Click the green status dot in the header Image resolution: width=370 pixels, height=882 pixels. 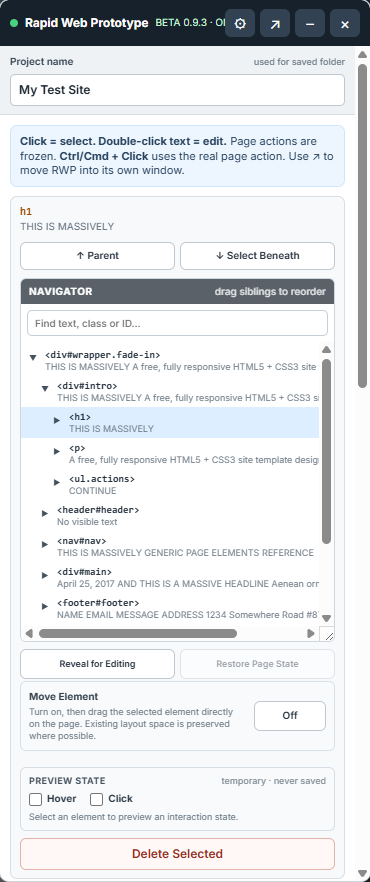point(14,23)
